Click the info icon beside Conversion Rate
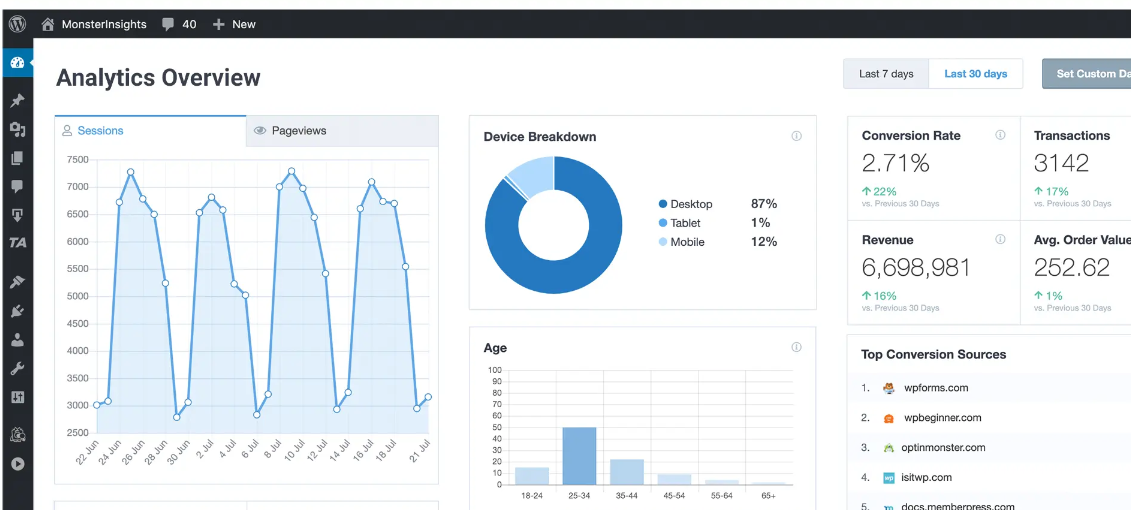Screen dimensions: 1131x510 click(1000, 135)
